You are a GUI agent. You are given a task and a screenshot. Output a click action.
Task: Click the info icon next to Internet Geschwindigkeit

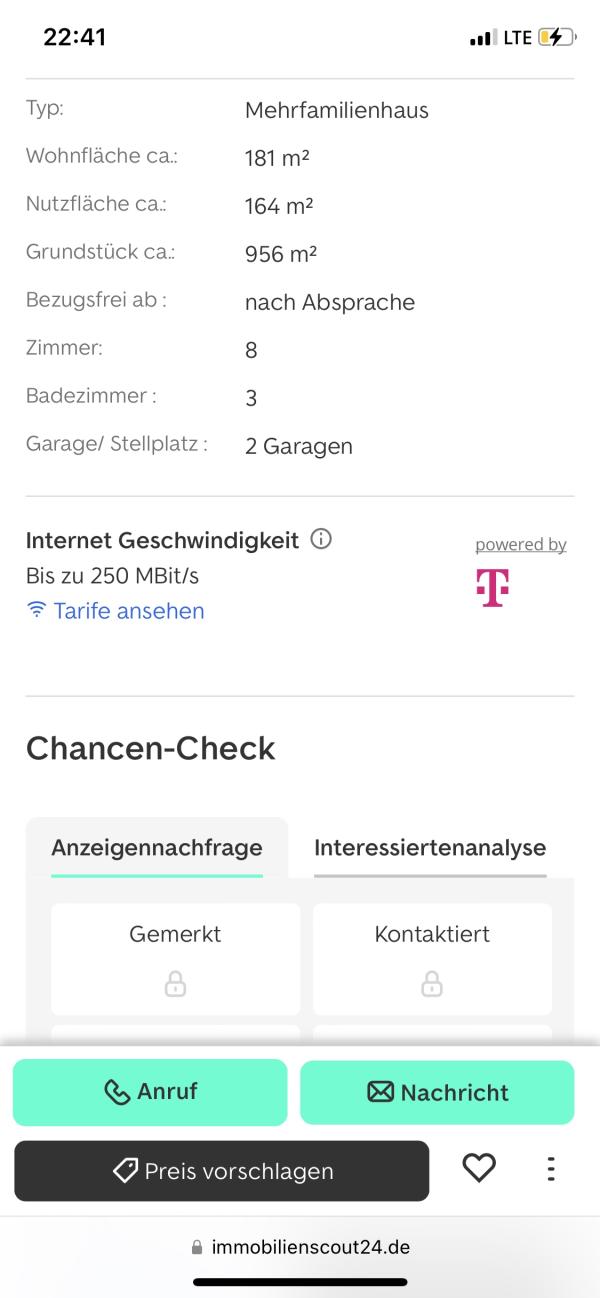coord(321,539)
